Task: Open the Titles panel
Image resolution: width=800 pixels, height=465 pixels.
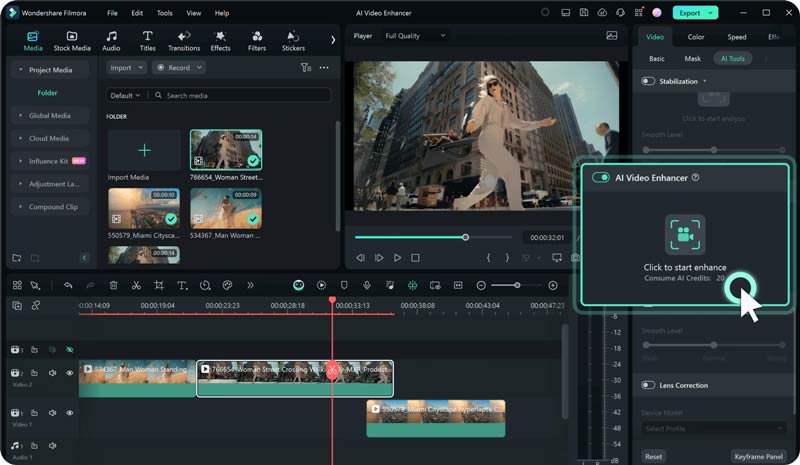Action: (x=147, y=41)
